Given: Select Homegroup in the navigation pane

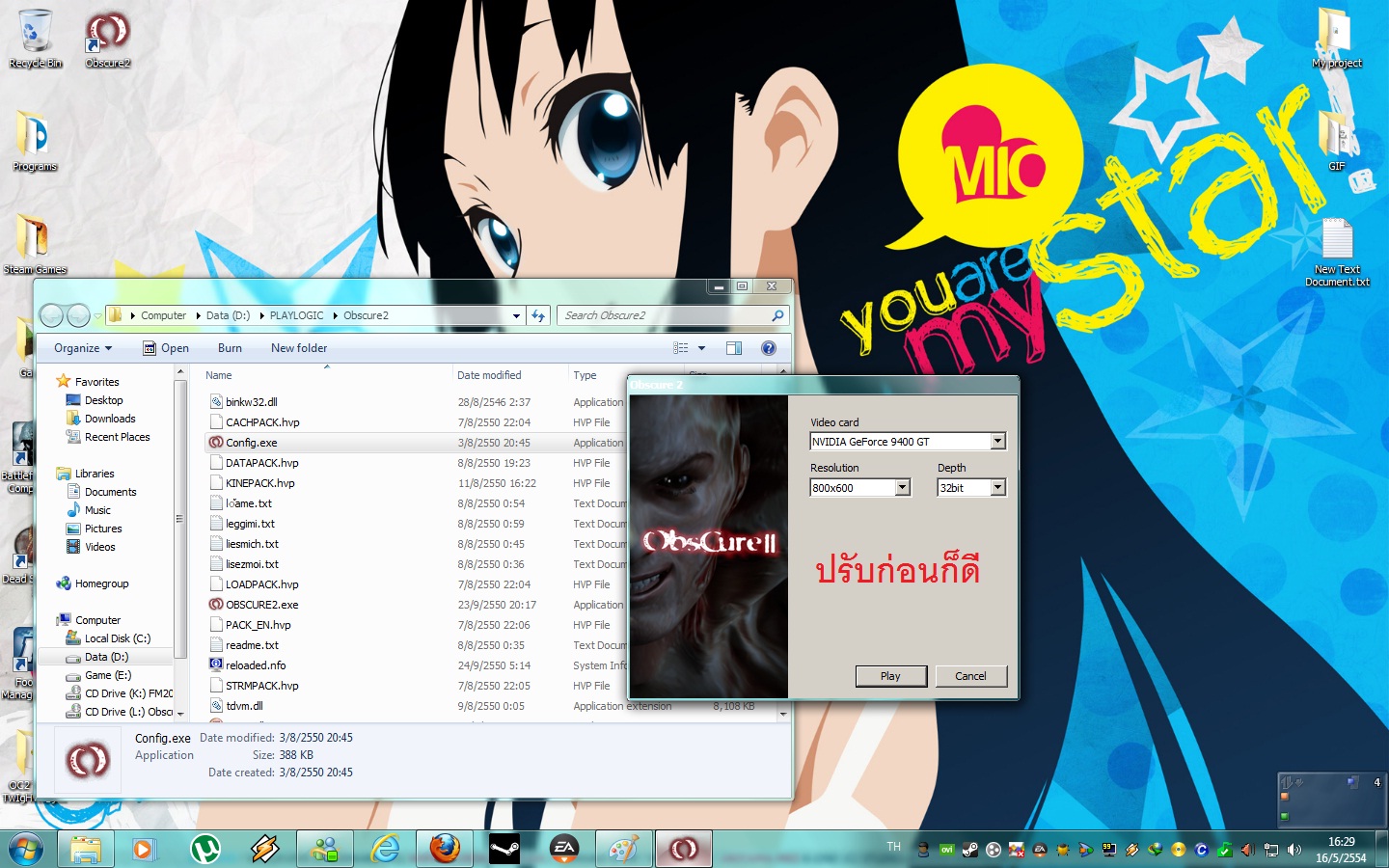Looking at the screenshot, I should click(x=101, y=583).
